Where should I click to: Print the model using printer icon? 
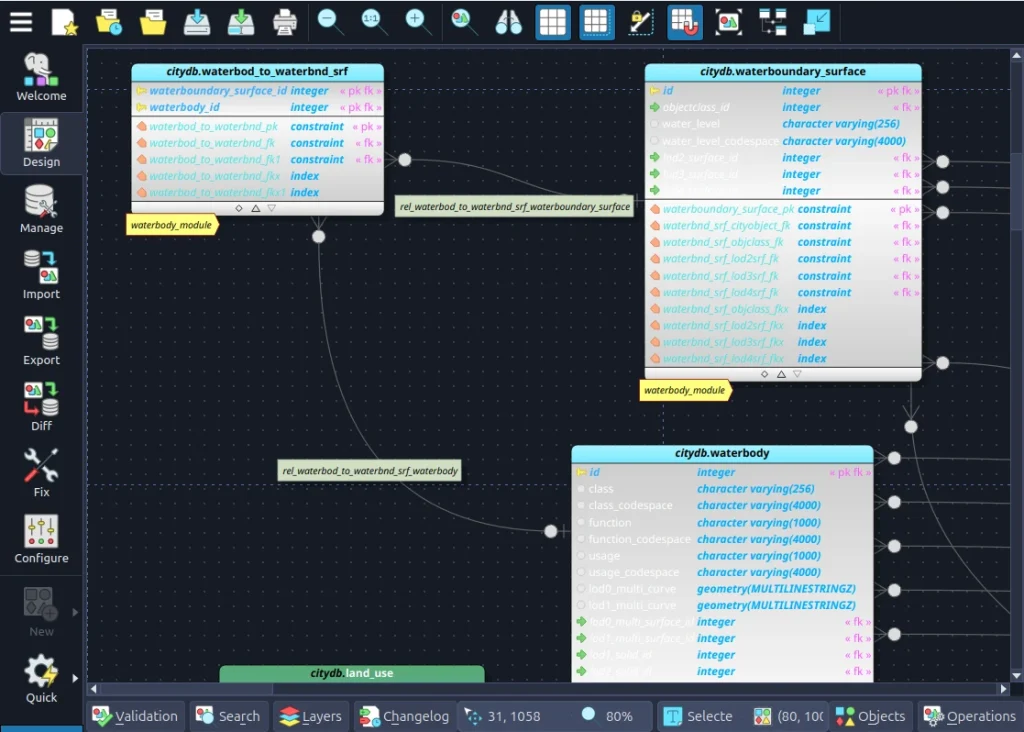pos(285,22)
